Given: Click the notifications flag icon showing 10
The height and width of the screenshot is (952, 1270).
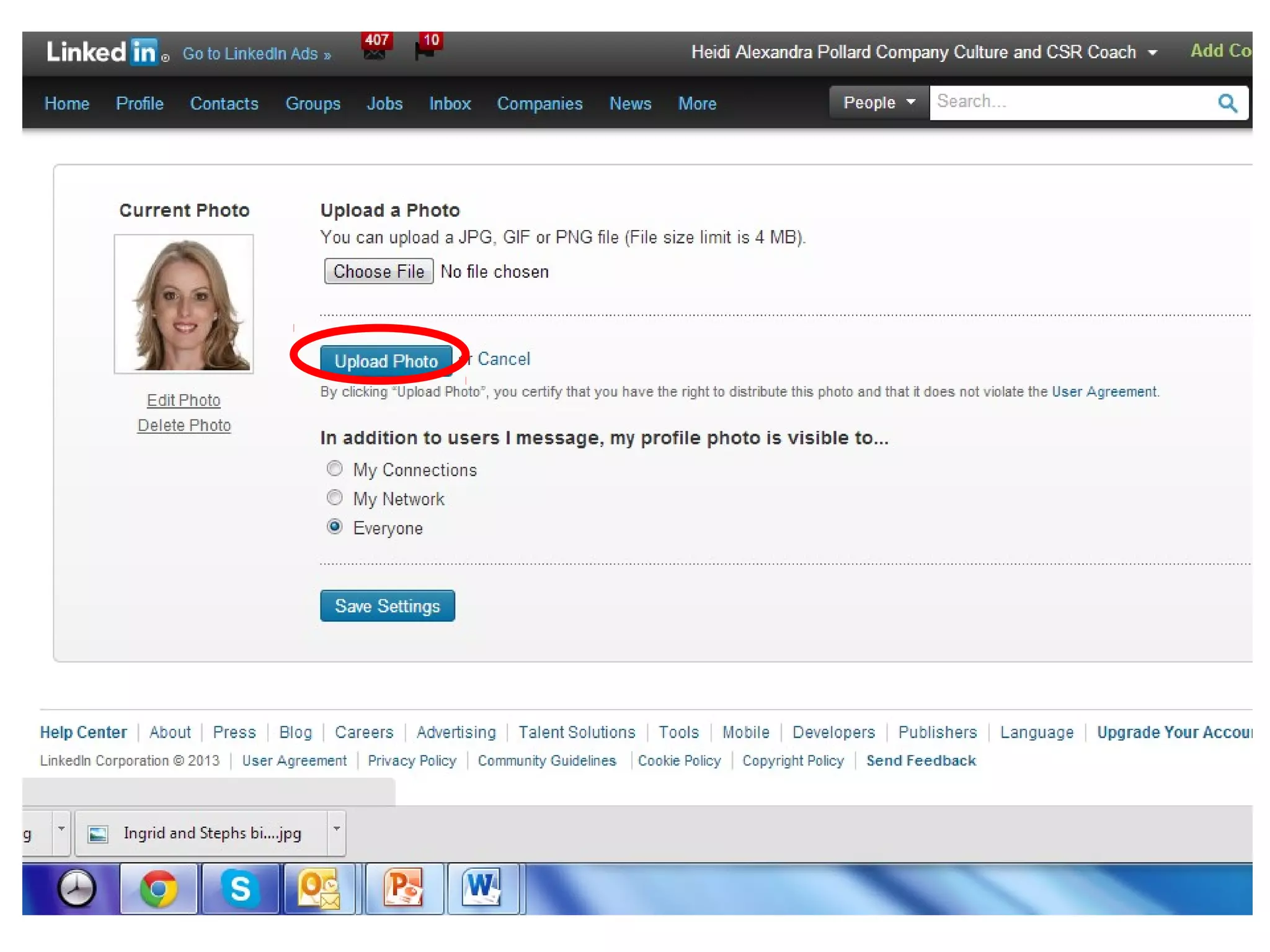Looking at the screenshot, I should [x=427, y=48].
